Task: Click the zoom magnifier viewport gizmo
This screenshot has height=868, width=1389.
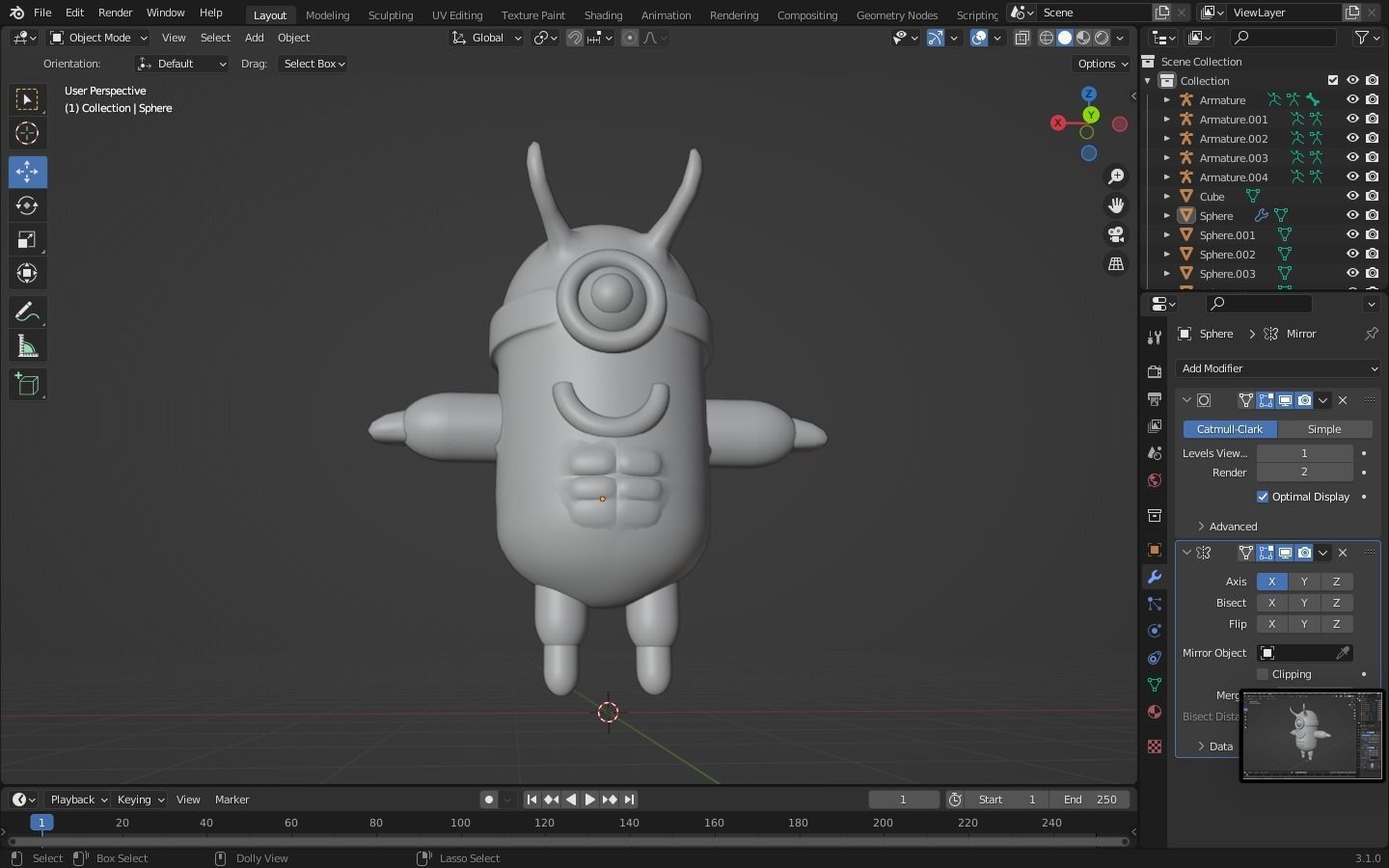Action: (x=1116, y=176)
